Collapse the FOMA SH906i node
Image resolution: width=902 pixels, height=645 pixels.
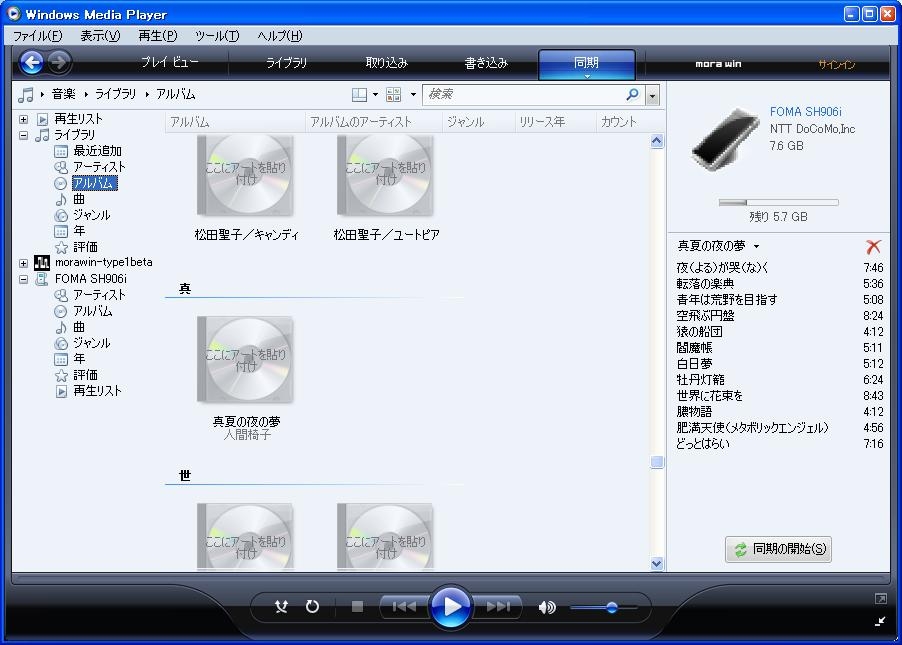(24, 279)
